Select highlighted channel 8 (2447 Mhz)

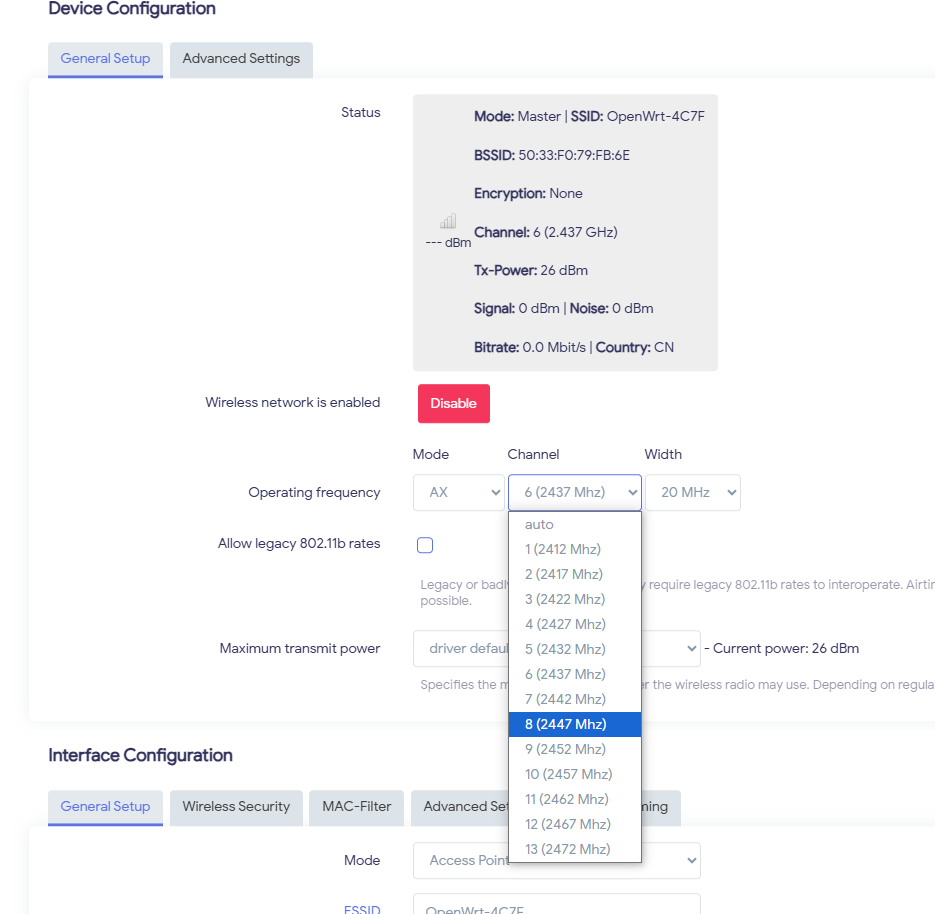(x=575, y=724)
